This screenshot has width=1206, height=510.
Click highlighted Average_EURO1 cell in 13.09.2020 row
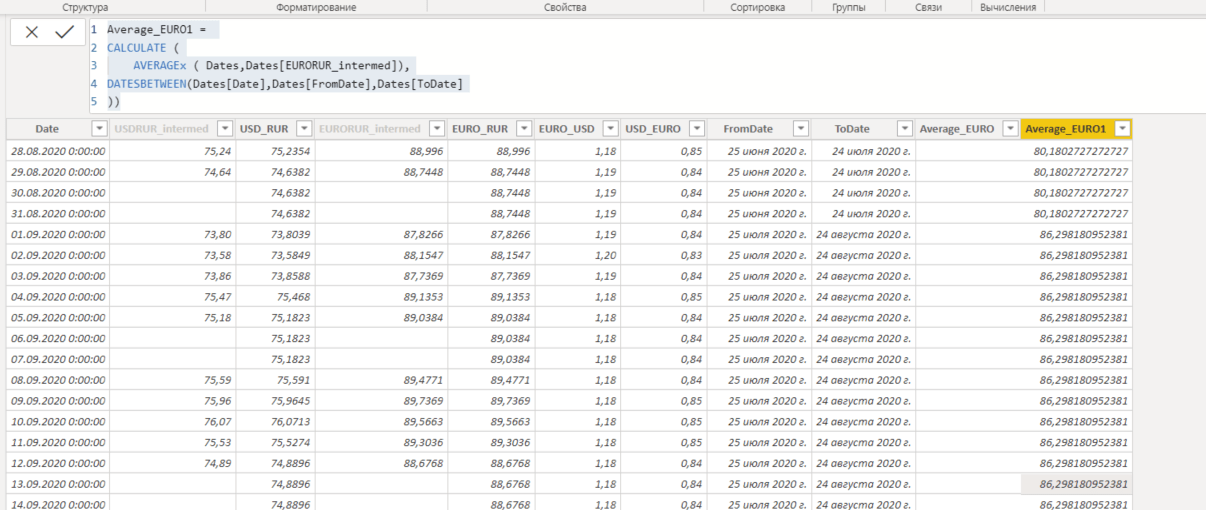[1076, 484]
